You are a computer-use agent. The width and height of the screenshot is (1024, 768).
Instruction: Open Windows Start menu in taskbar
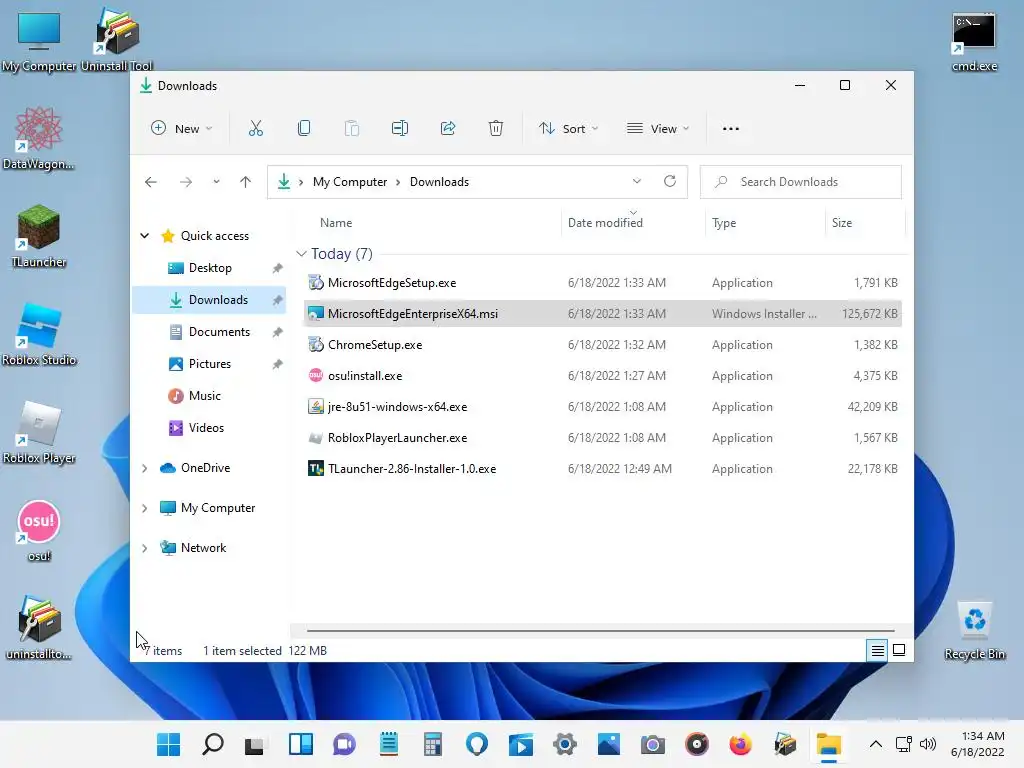(168, 744)
